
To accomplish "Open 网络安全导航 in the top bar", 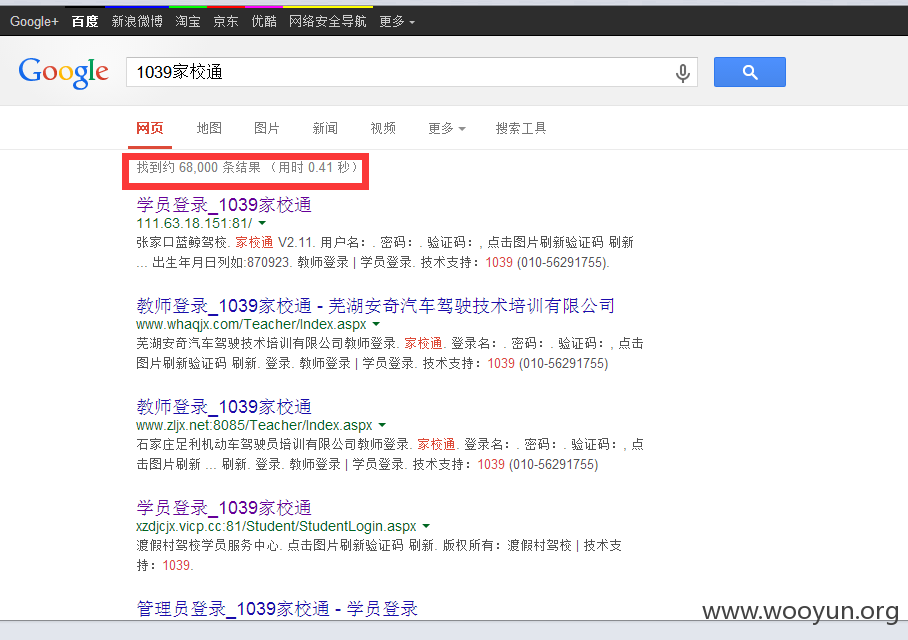I will click(x=328, y=21).
